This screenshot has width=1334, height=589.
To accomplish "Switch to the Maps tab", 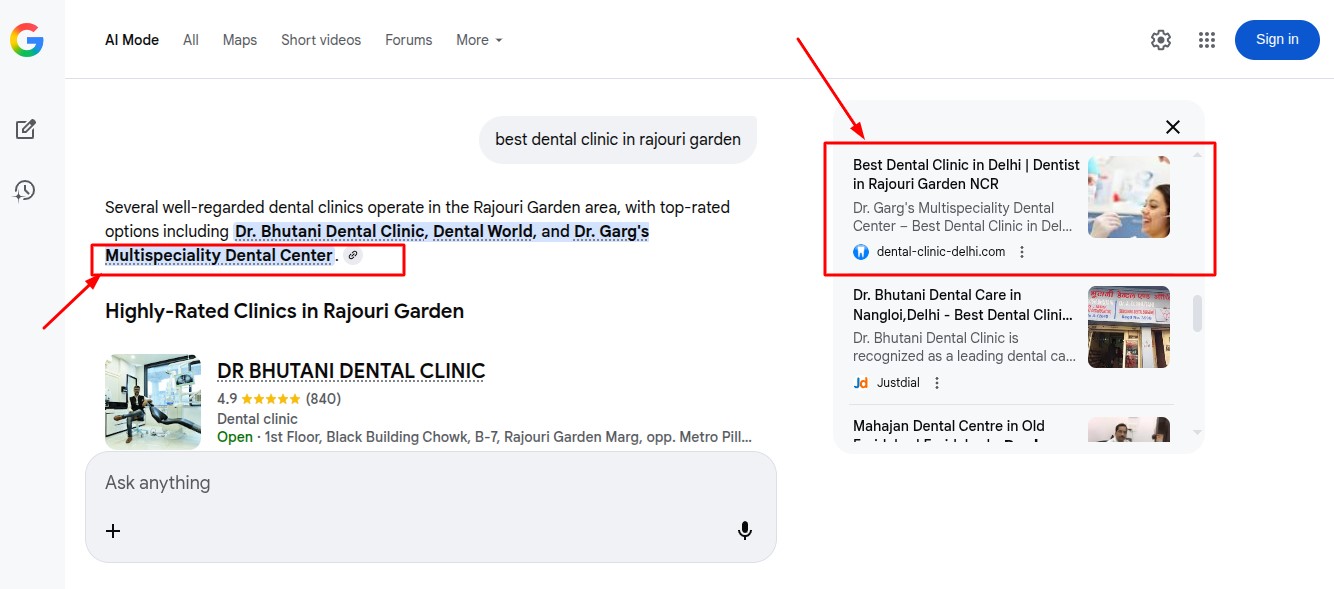I will coord(239,40).
